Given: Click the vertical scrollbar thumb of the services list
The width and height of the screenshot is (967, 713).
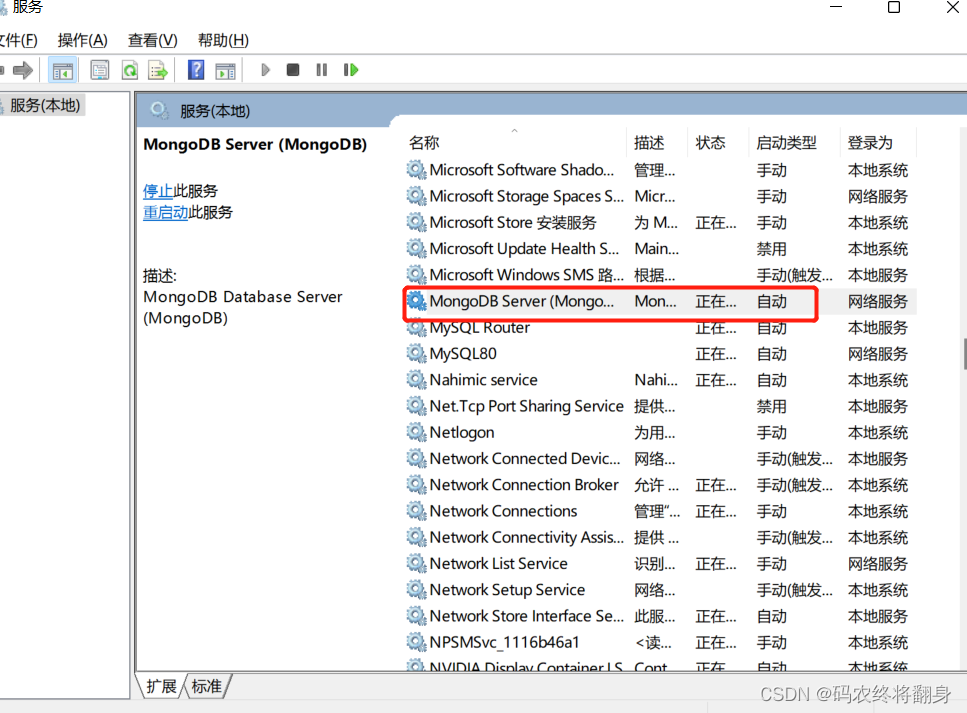Looking at the screenshot, I should pyautogui.click(x=964, y=353).
